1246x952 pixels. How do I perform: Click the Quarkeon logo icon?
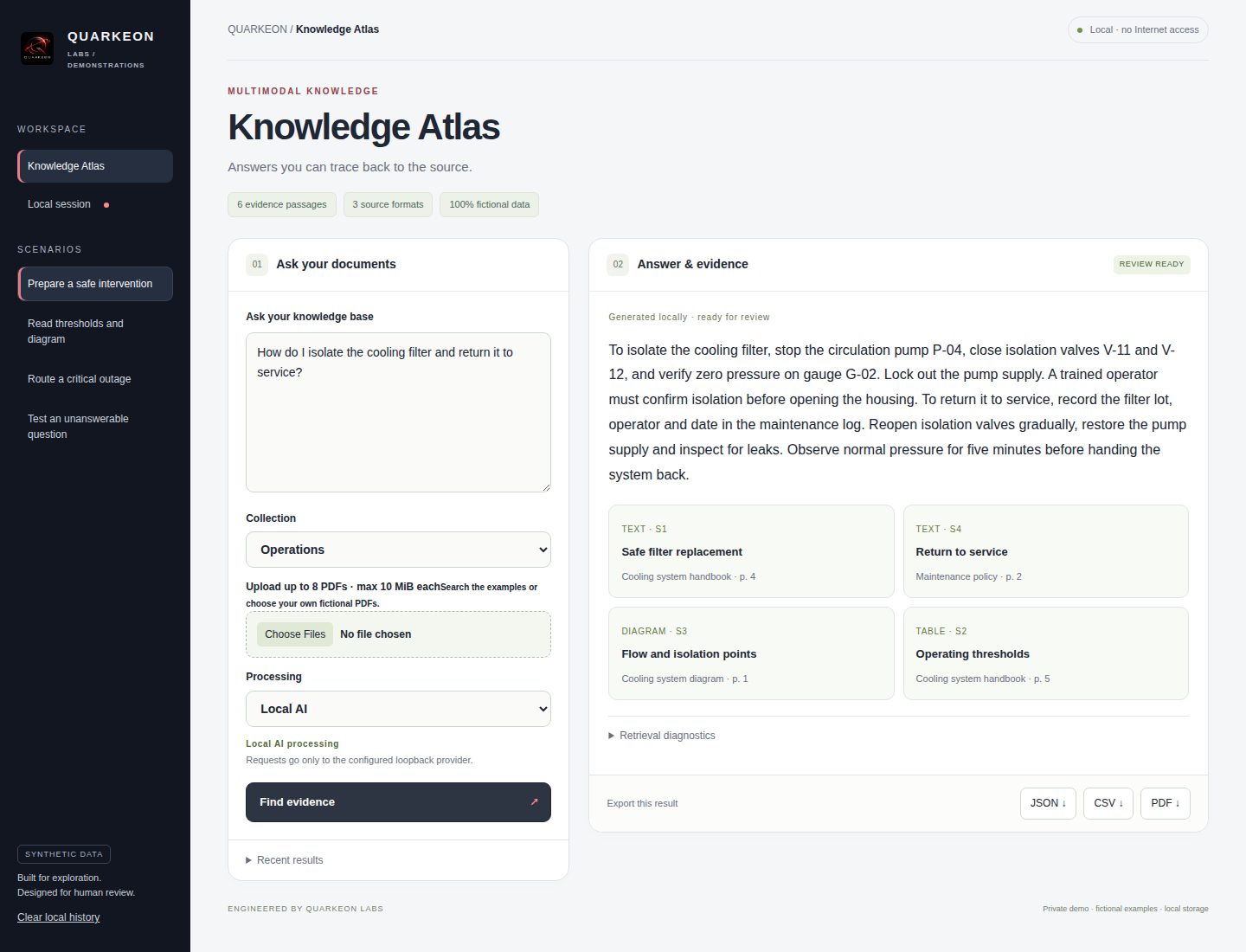tap(37, 48)
